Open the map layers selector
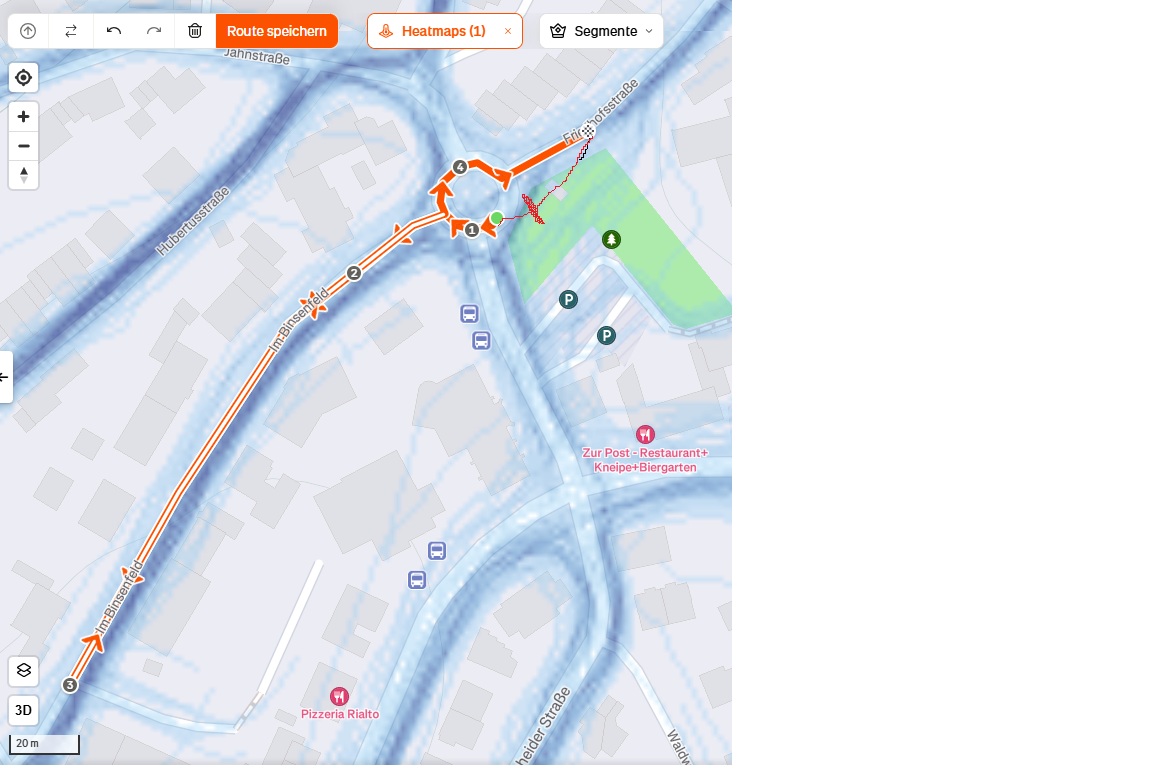 click(x=24, y=671)
